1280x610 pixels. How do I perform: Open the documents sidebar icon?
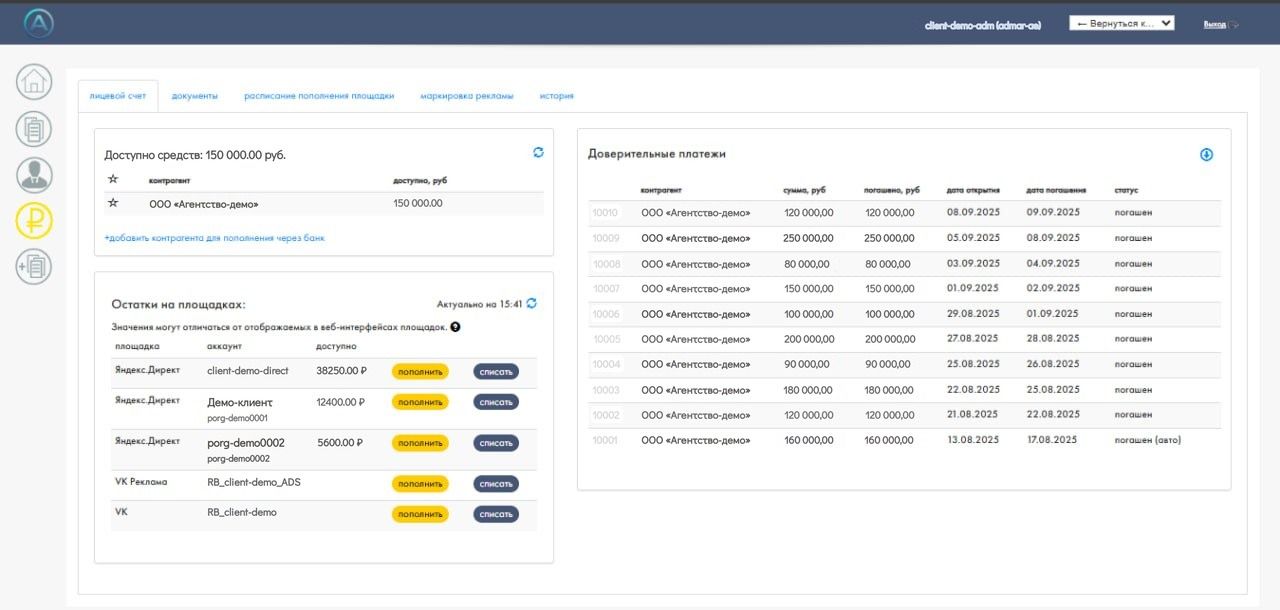pos(34,129)
